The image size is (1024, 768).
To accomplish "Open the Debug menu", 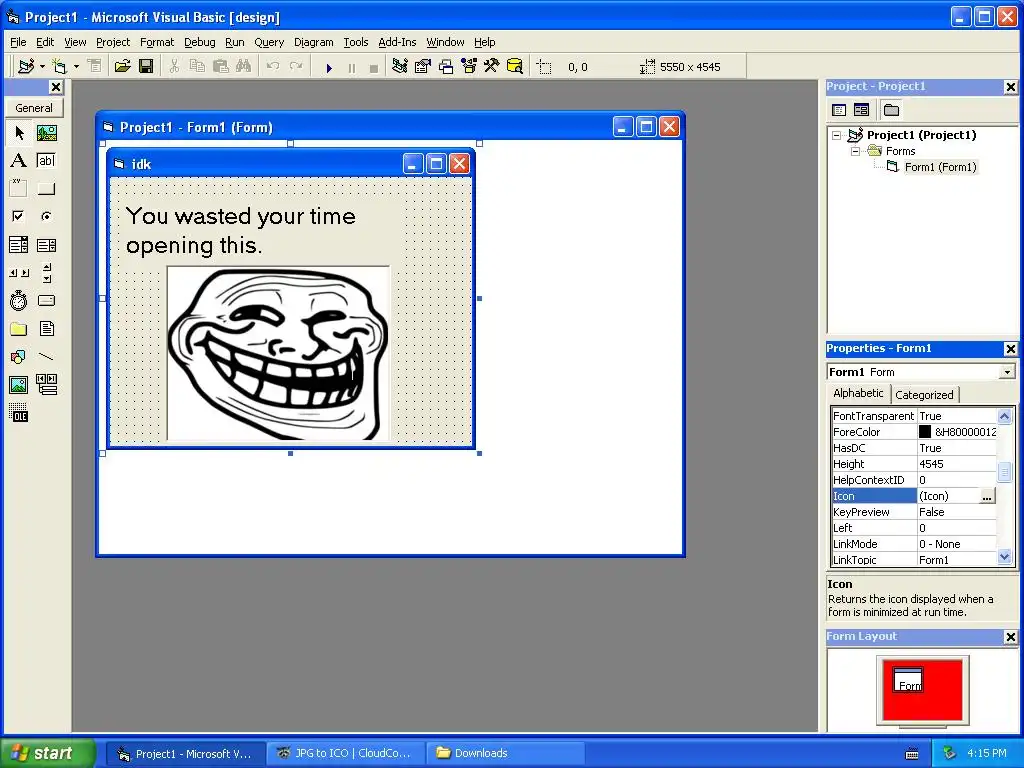I will [x=199, y=42].
